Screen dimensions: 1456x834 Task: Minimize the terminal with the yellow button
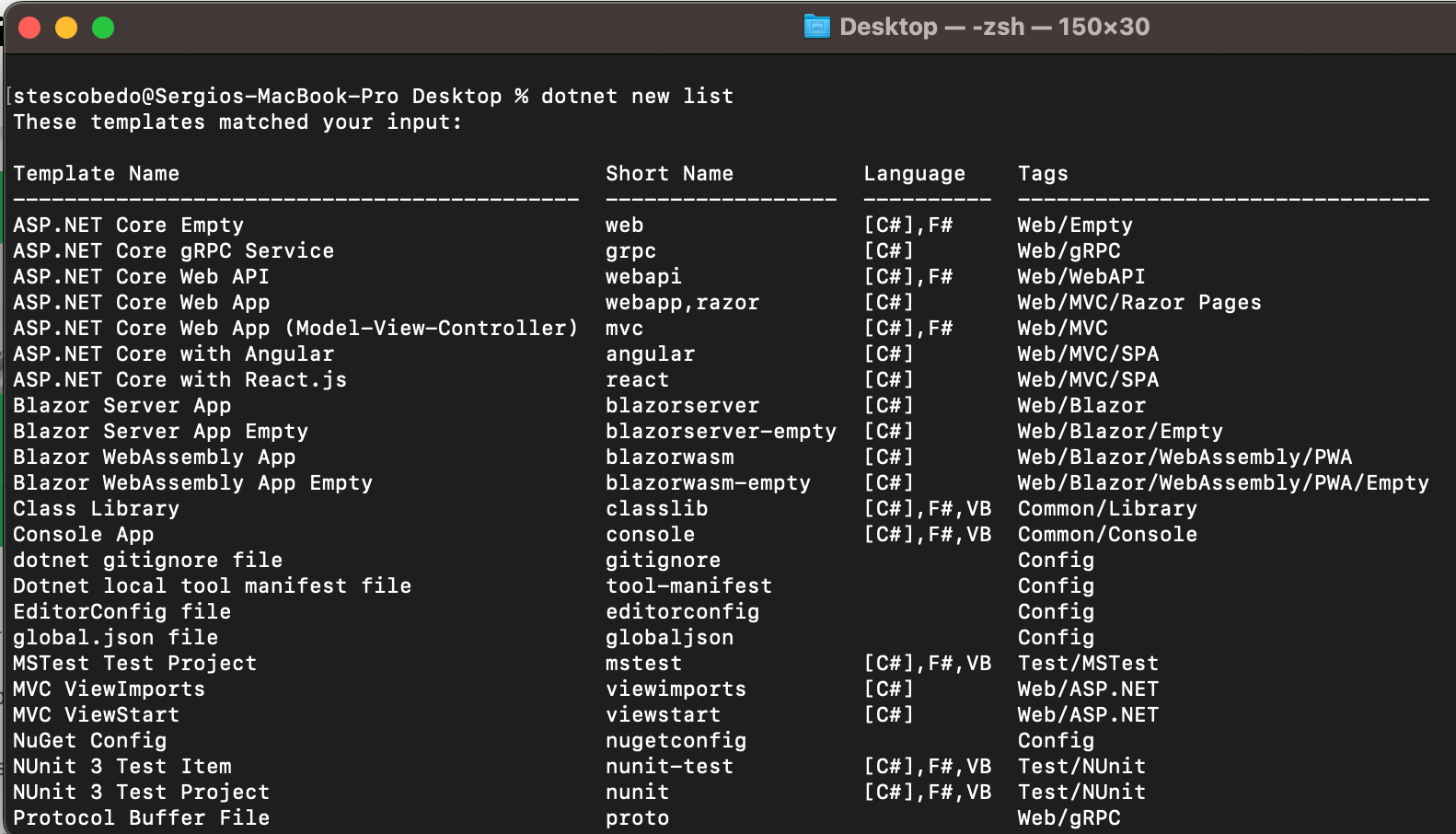coord(66,28)
